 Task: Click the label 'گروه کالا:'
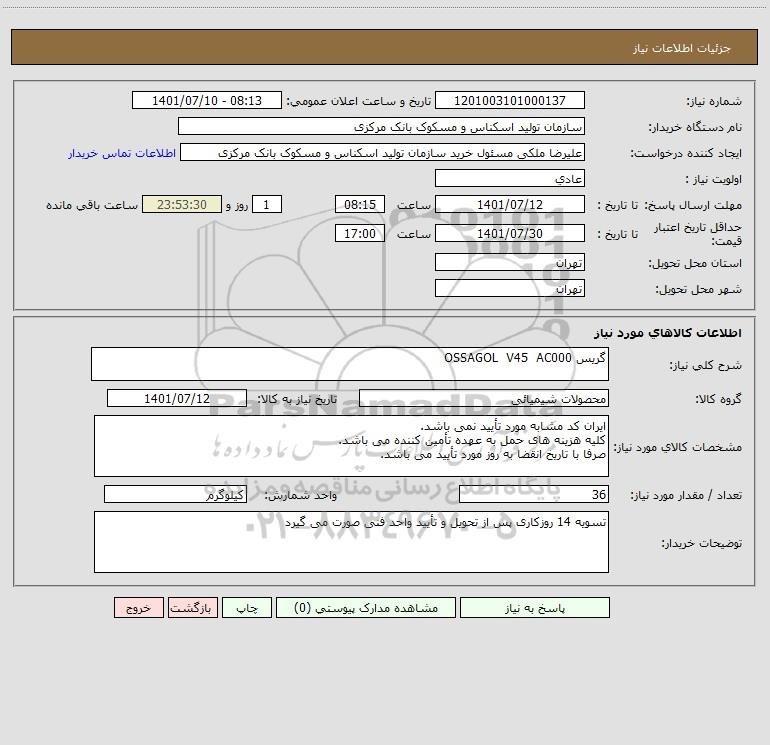tap(719, 400)
